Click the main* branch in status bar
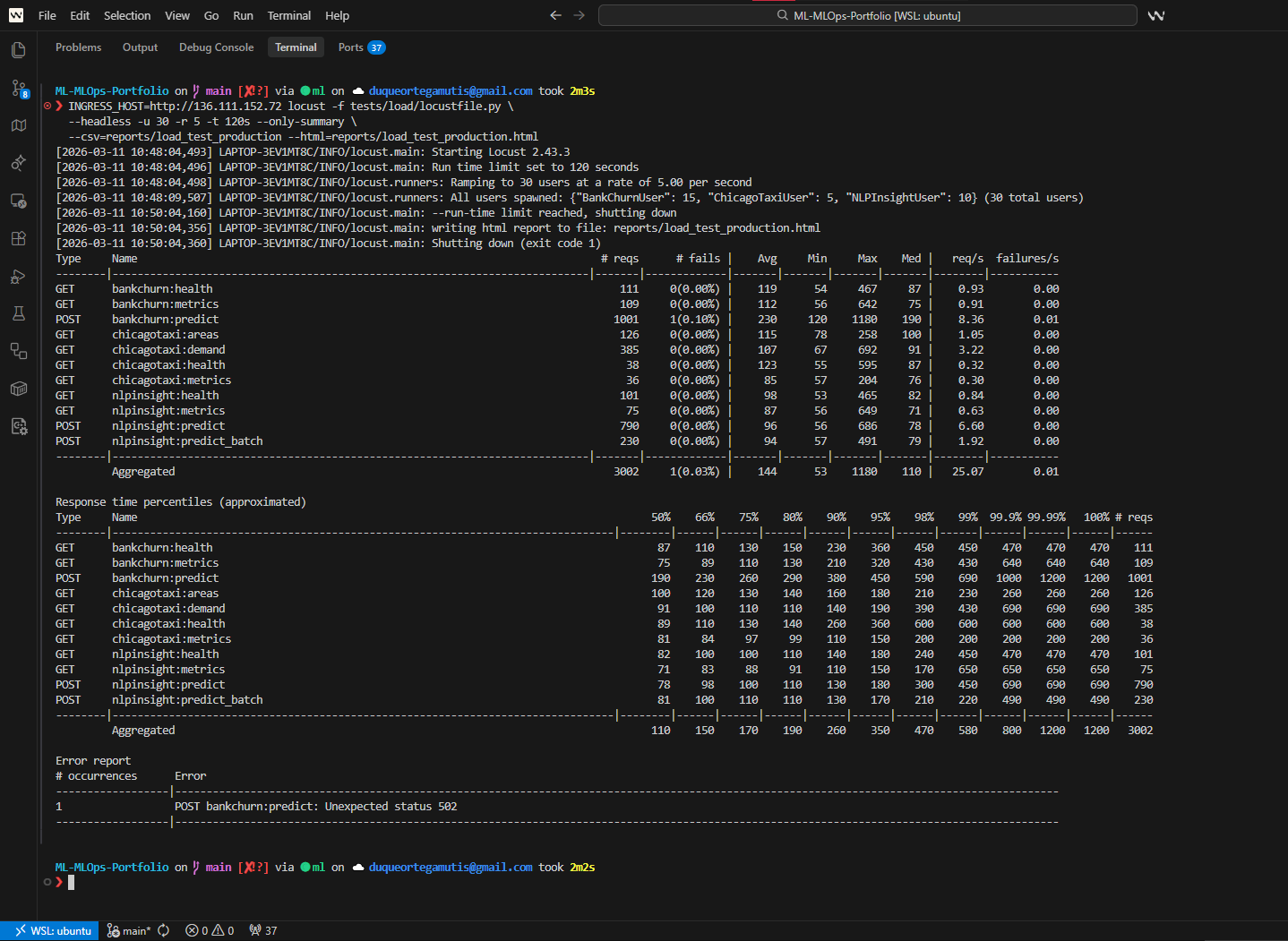1288x941 pixels. [129, 931]
